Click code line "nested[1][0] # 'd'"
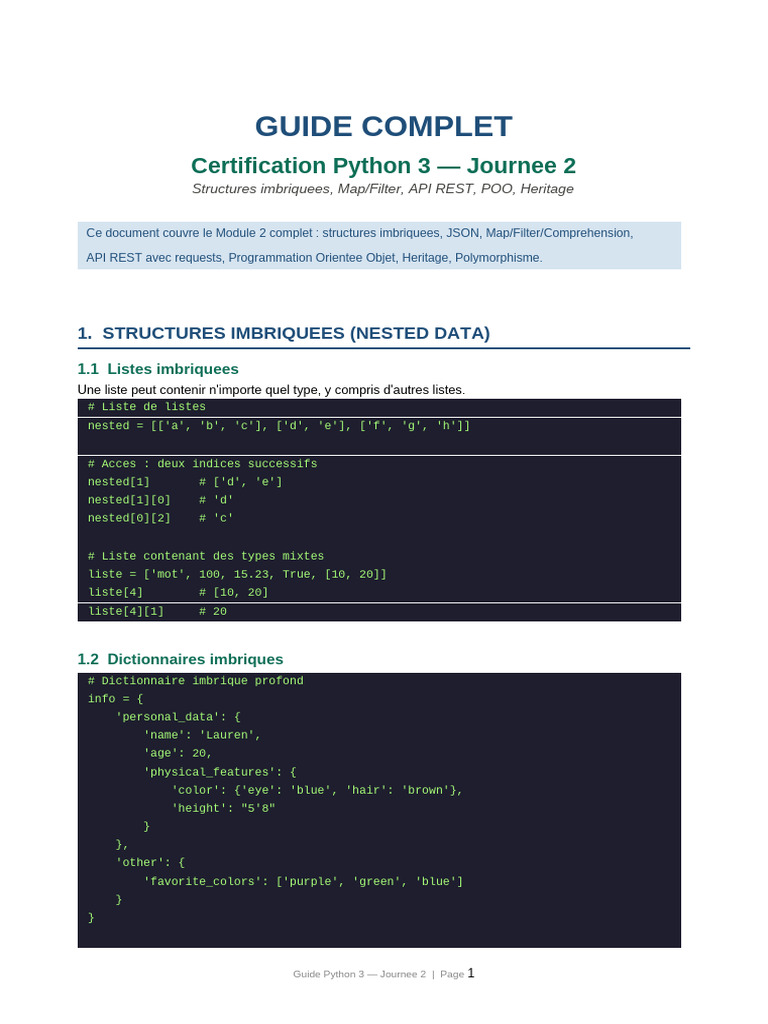The image size is (768, 1024). [161, 500]
